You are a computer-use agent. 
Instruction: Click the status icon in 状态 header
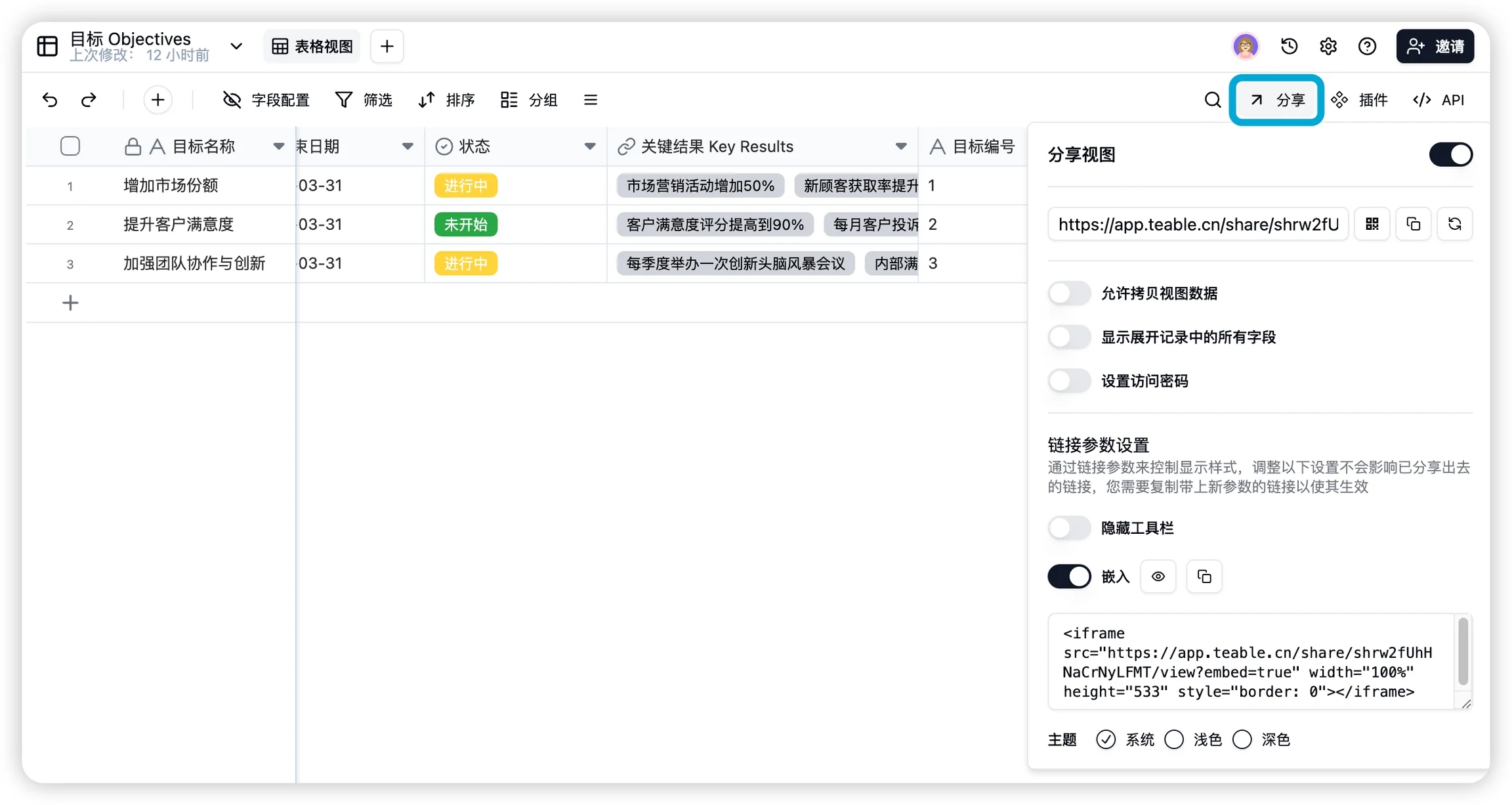pos(444,146)
